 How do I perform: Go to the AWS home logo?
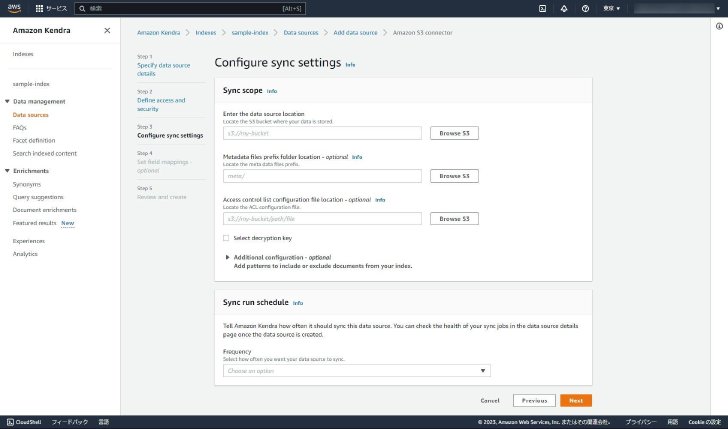14,8
